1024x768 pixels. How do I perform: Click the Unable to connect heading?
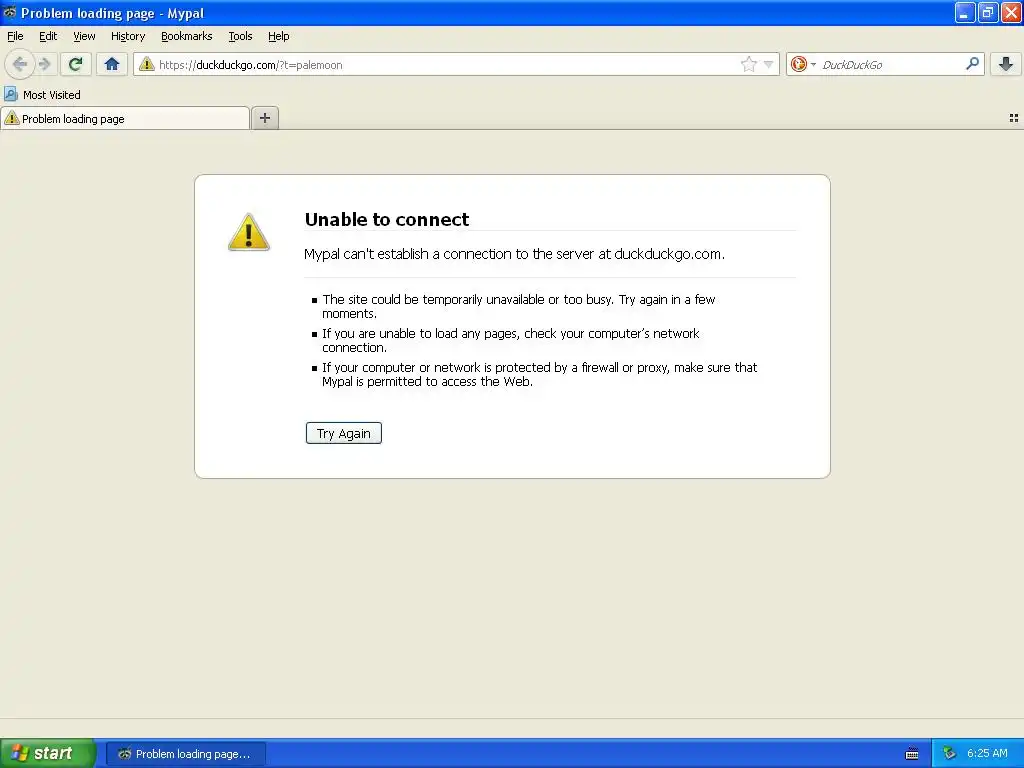(x=387, y=219)
